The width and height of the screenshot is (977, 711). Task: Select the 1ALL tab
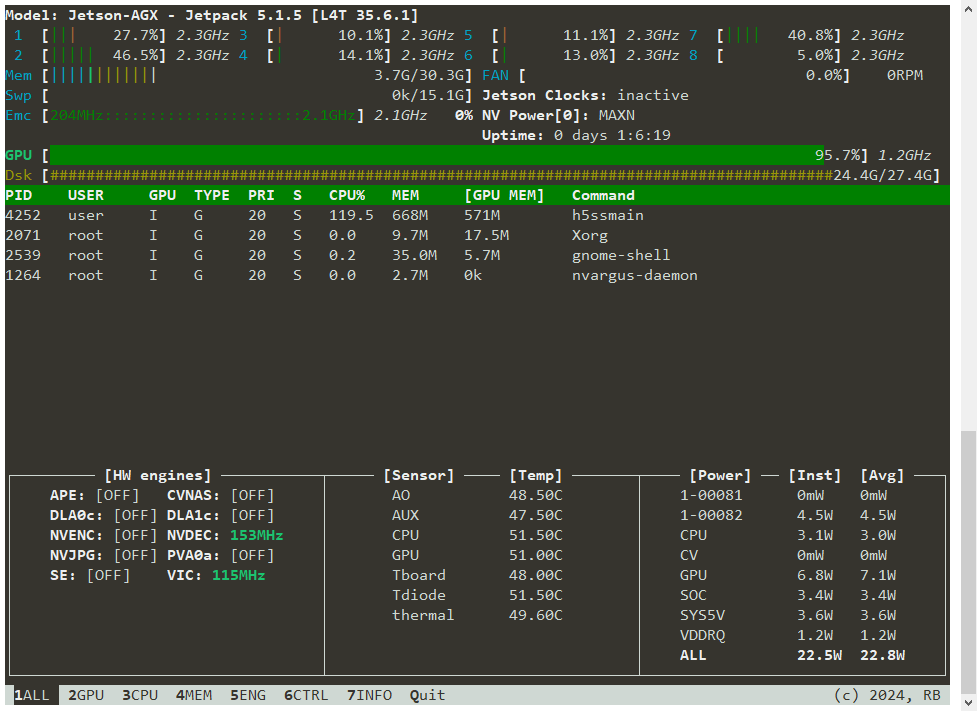tap(31, 695)
